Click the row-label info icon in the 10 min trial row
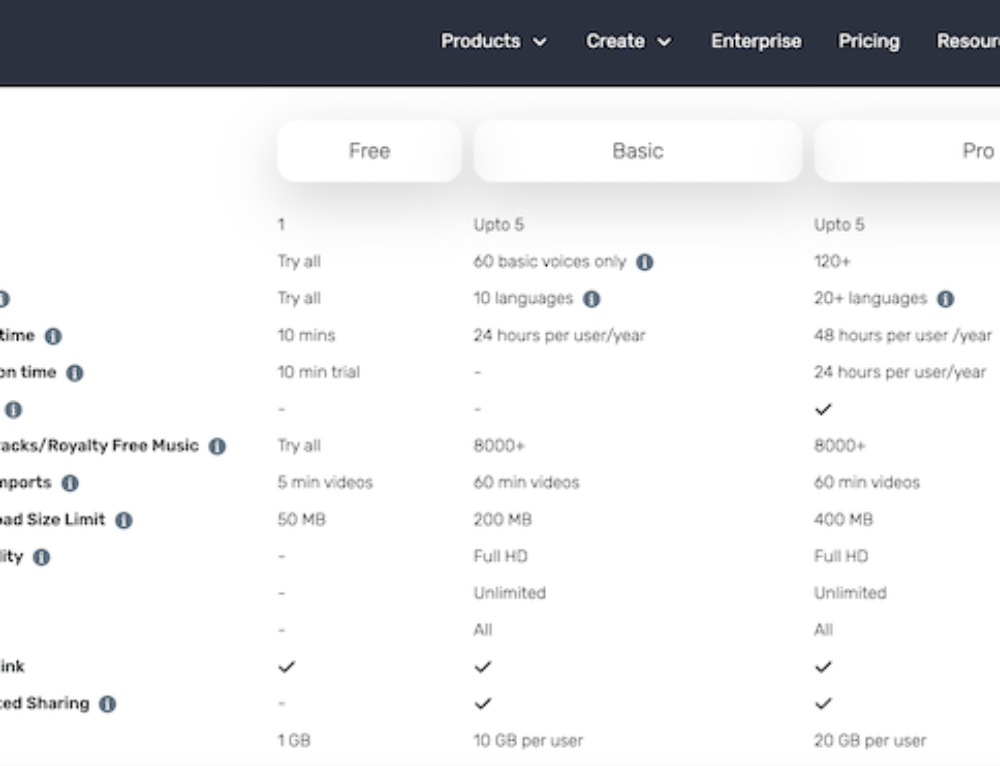The image size is (1000, 766). click(75, 373)
